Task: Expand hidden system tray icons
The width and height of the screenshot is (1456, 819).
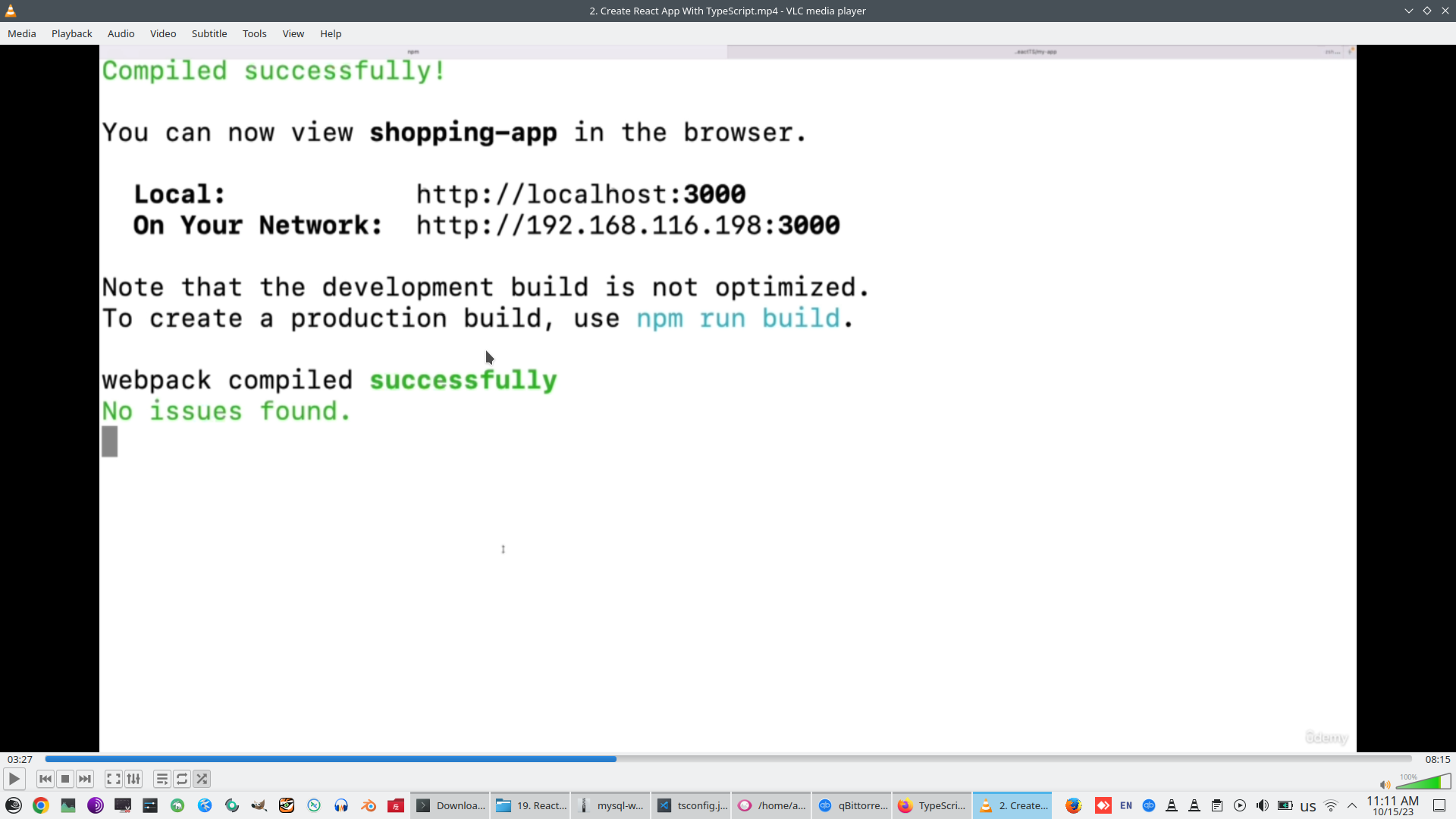Action: 1352,805
